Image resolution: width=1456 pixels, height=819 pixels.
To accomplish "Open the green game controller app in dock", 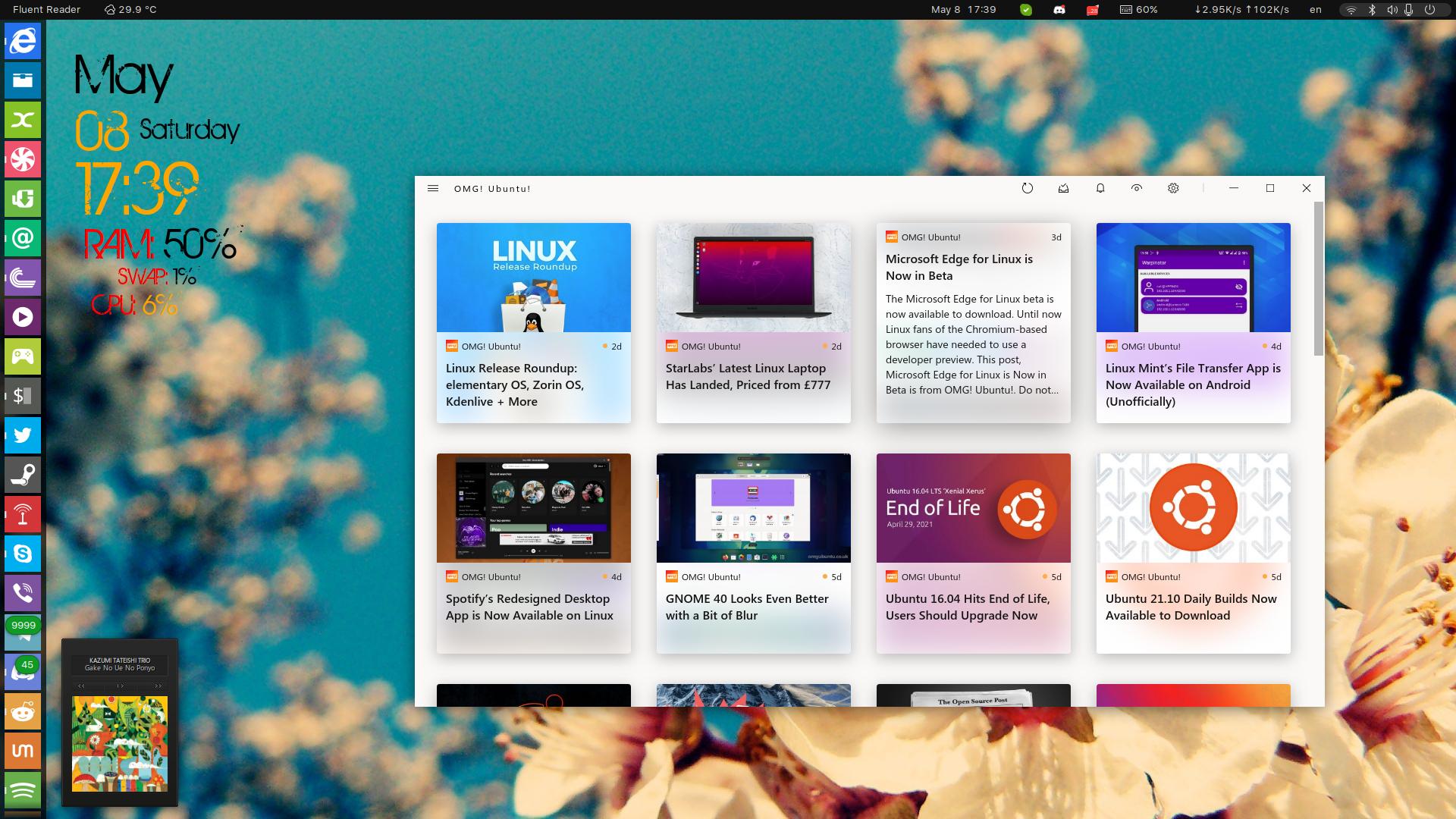I will click(x=23, y=356).
